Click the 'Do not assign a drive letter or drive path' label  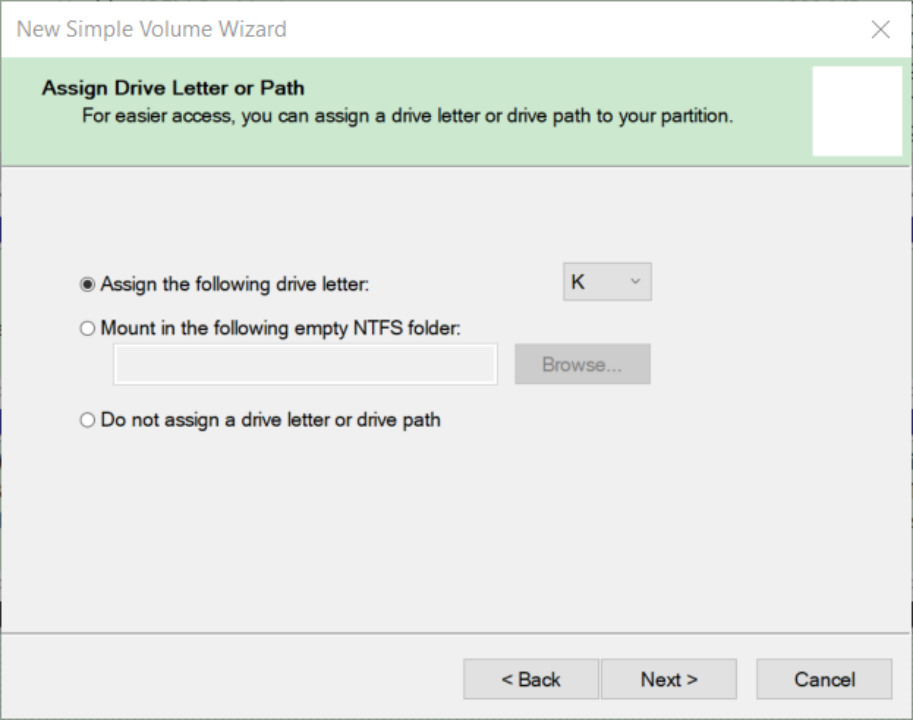[x=271, y=420]
